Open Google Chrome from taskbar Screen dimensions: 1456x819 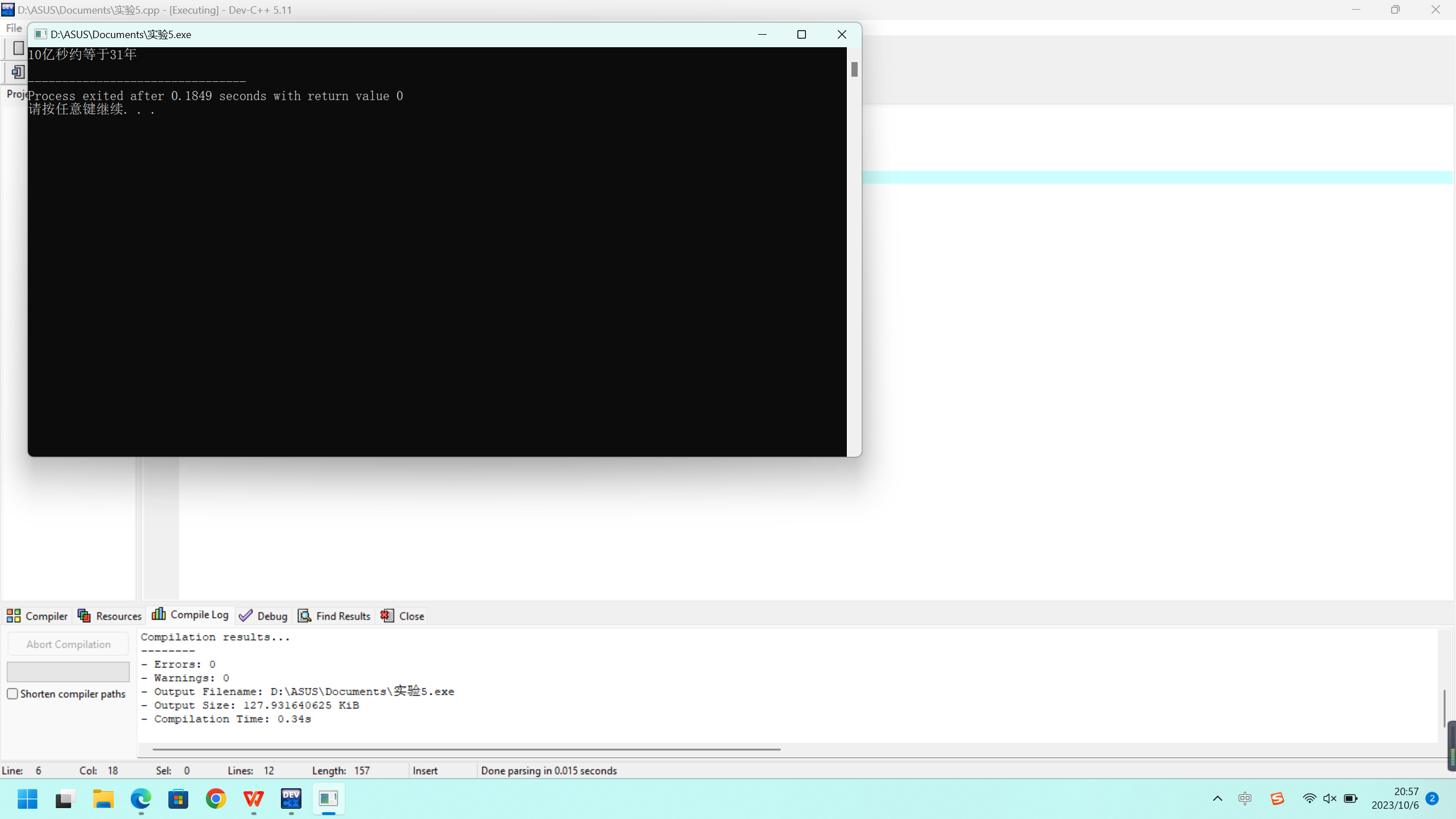click(x=216, y=799)
